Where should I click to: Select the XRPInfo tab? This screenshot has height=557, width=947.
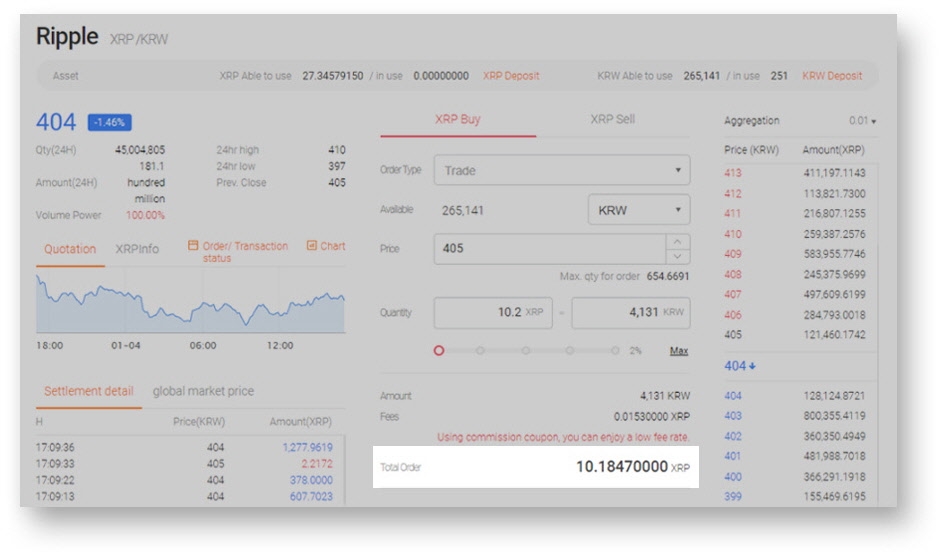click(x=137, y=249)
